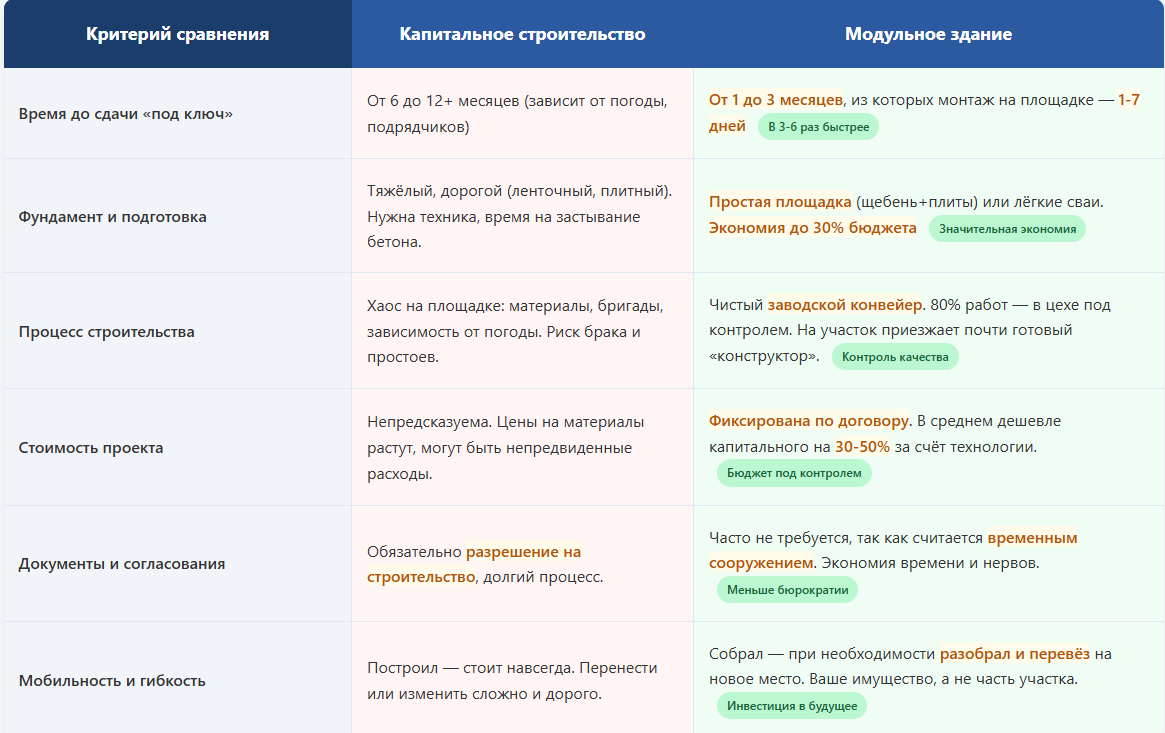1165x733 pixels.
Task: Click highlighted text 'От 1 до 3 месяцев'
Action: (x=776, y=100)
